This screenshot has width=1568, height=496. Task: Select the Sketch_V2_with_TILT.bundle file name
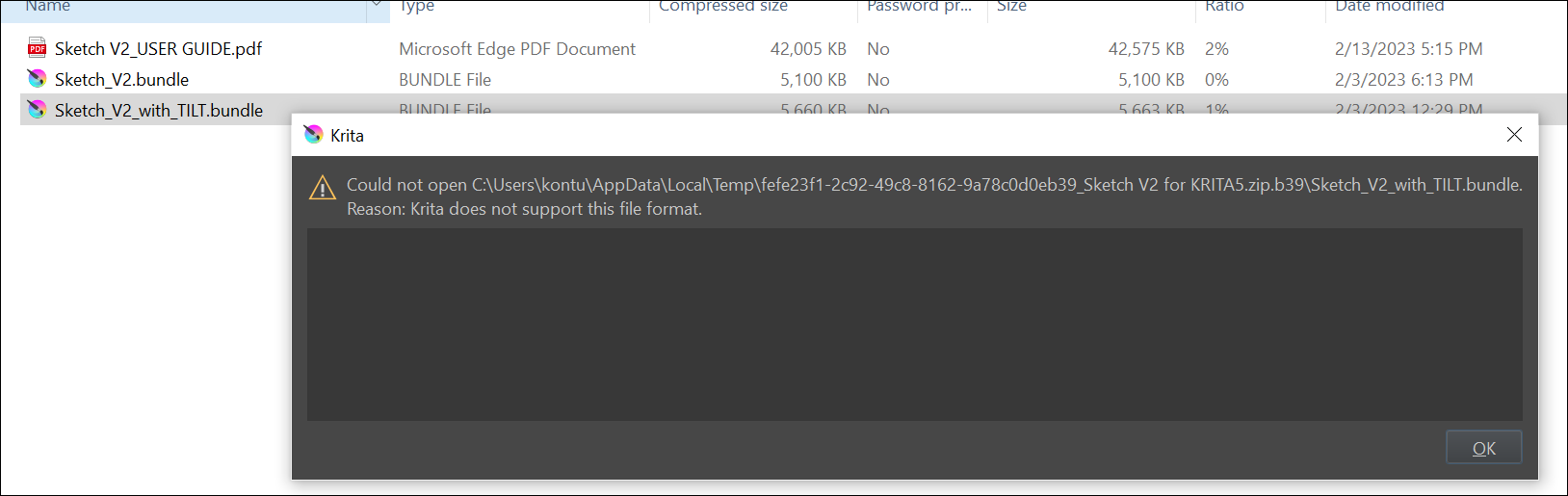[x=159, y=110]
